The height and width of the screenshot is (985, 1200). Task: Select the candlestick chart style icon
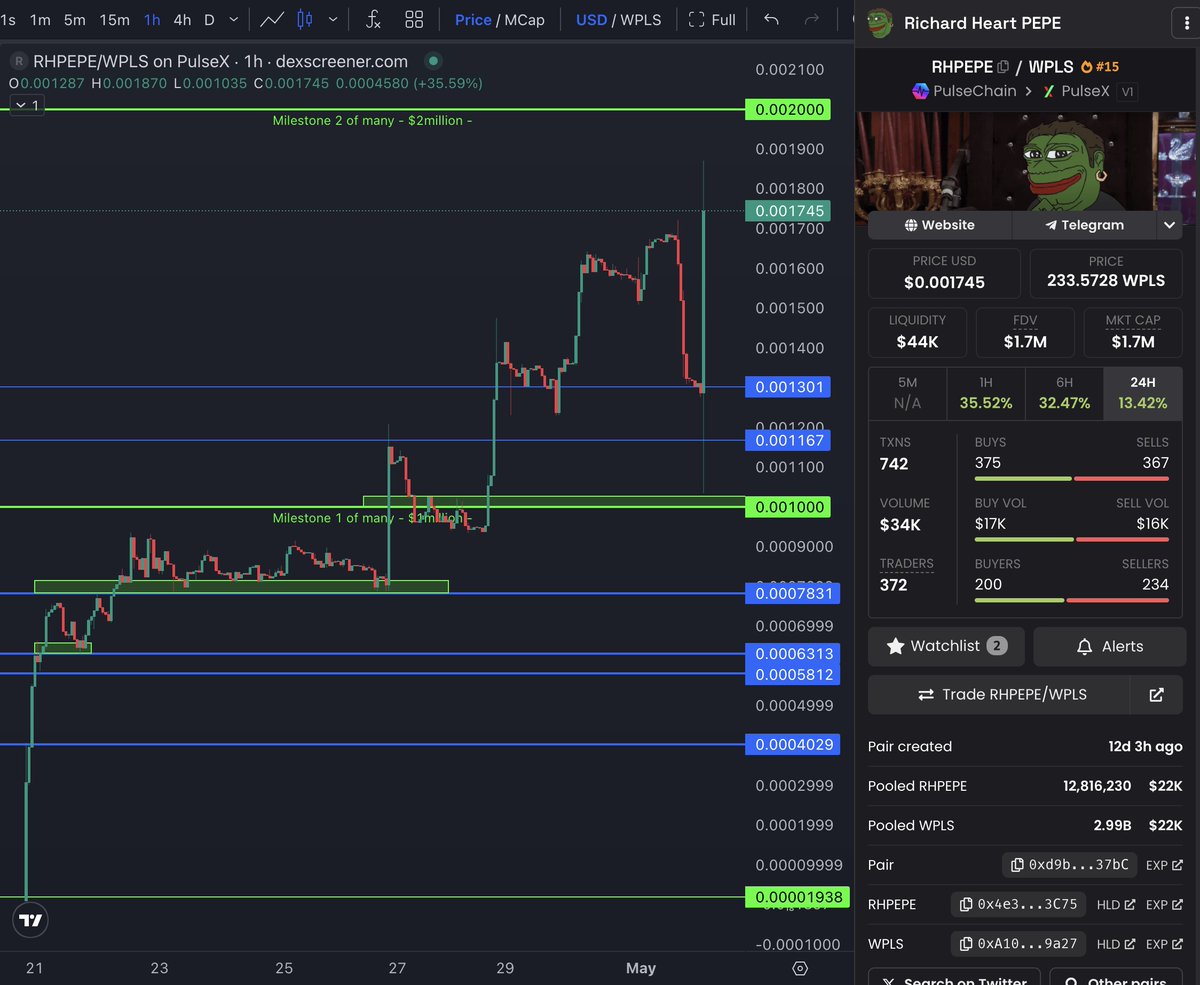tap(305, 19)
